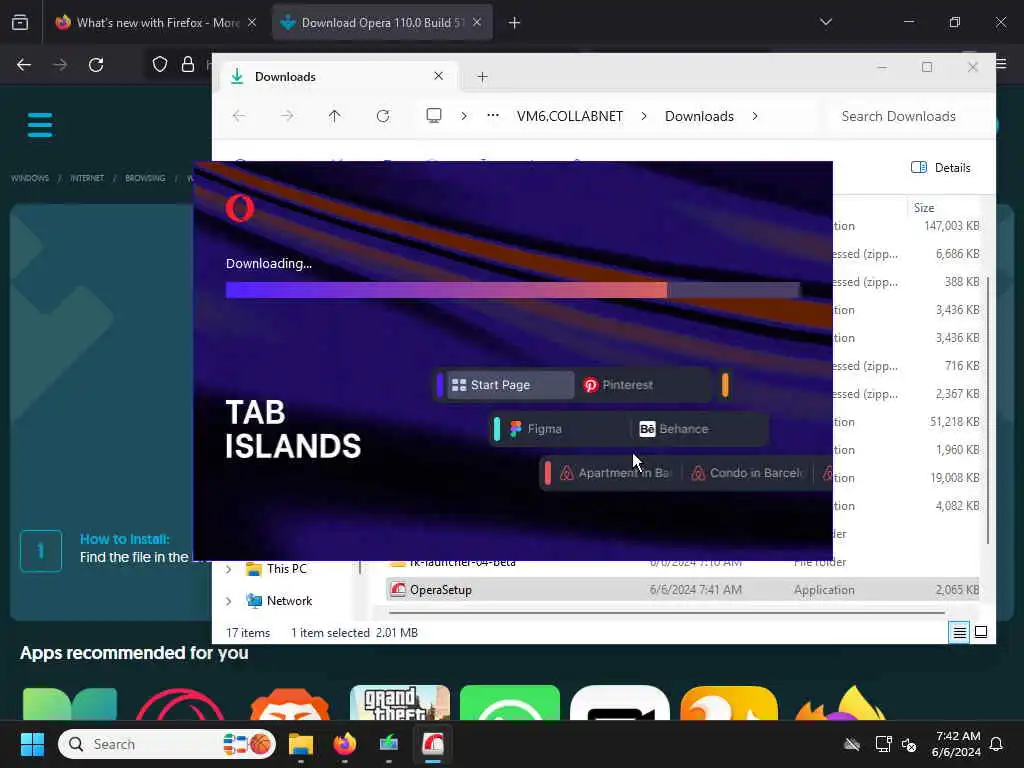
Task: Expand the chevron after the PC icon
Action: pos(464,116)
